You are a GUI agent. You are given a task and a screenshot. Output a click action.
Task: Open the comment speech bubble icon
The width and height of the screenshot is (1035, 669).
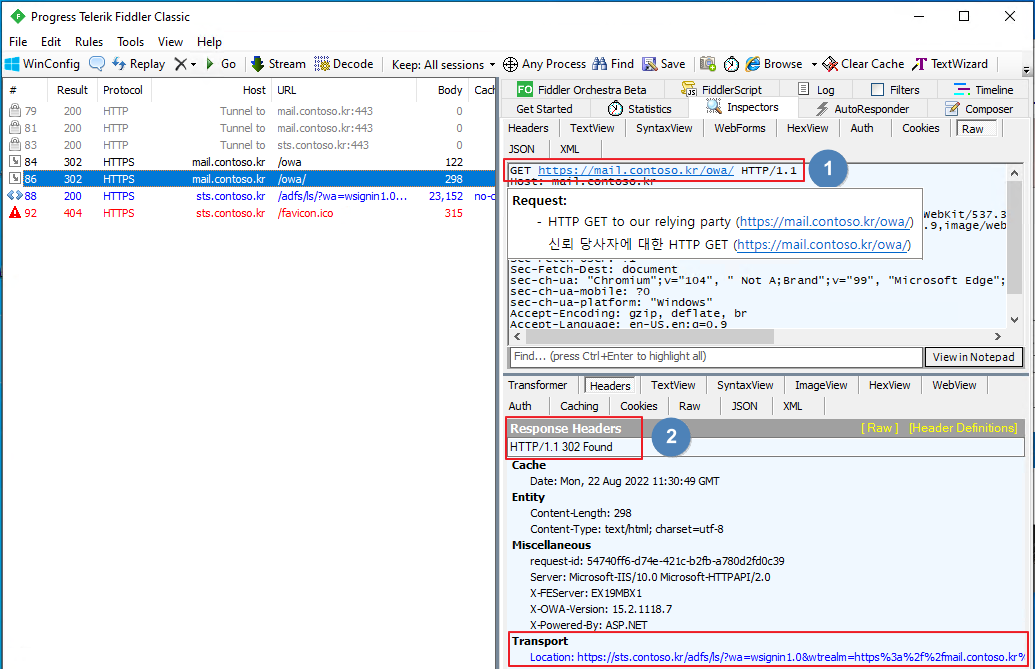96,64
